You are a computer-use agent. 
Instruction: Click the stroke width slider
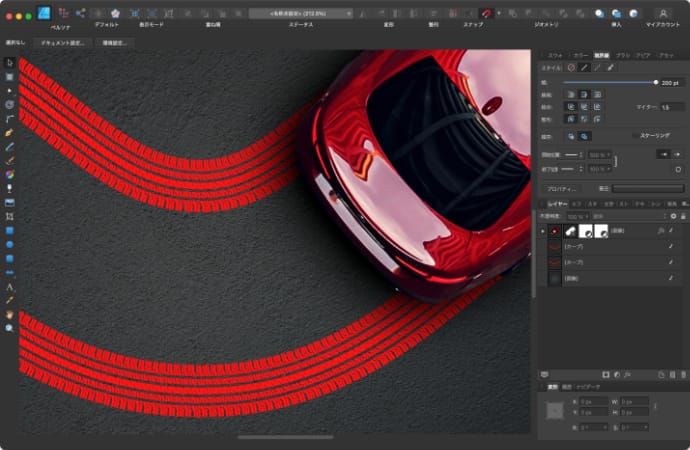[610, 82]
